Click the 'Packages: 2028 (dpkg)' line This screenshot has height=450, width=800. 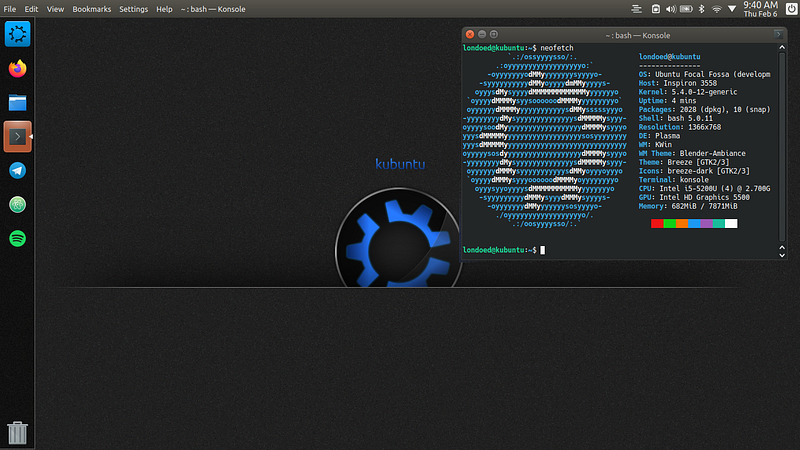tap(704, 110)
